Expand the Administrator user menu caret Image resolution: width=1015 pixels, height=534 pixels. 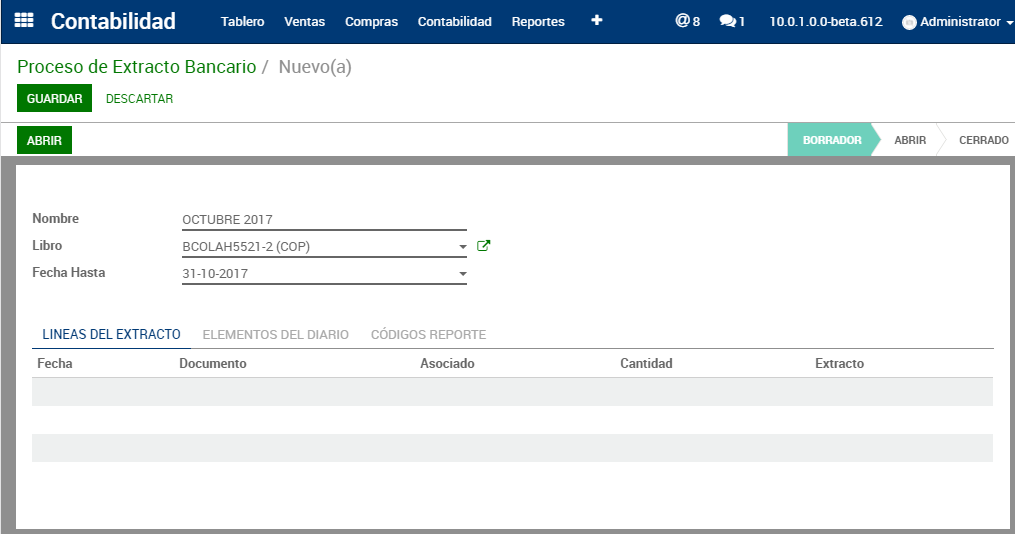1009,23
